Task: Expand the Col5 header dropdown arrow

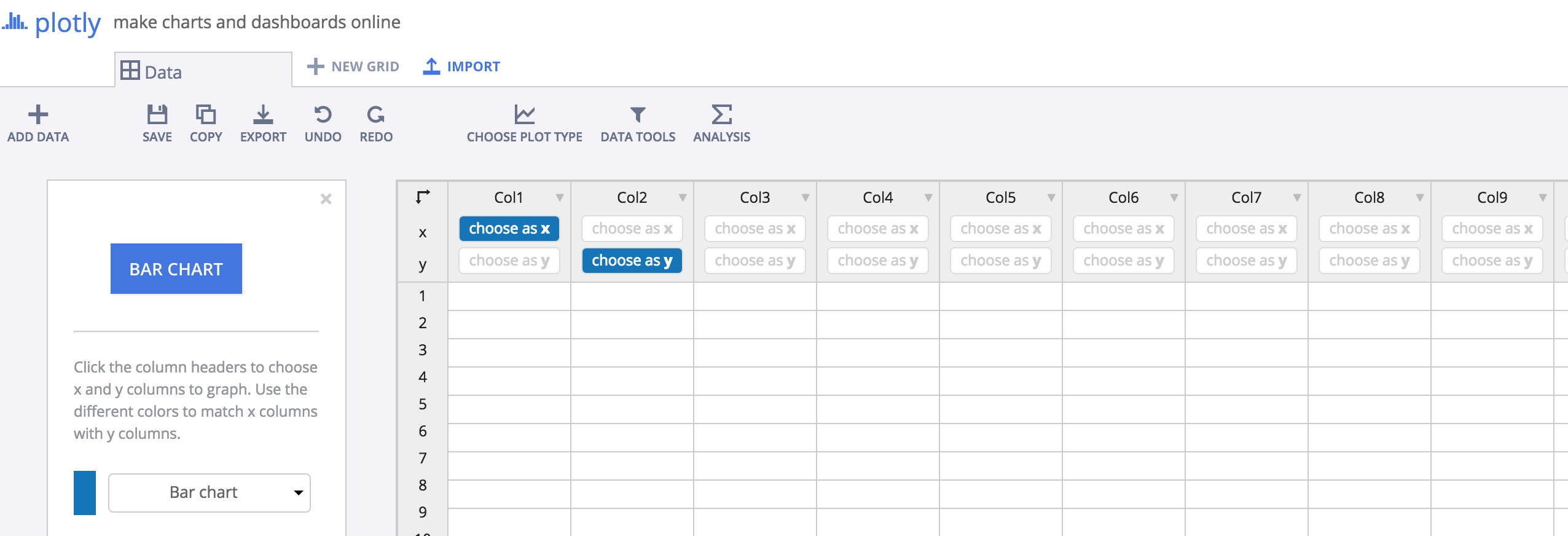Action: pyautogui.click(x=1051, y=197)
